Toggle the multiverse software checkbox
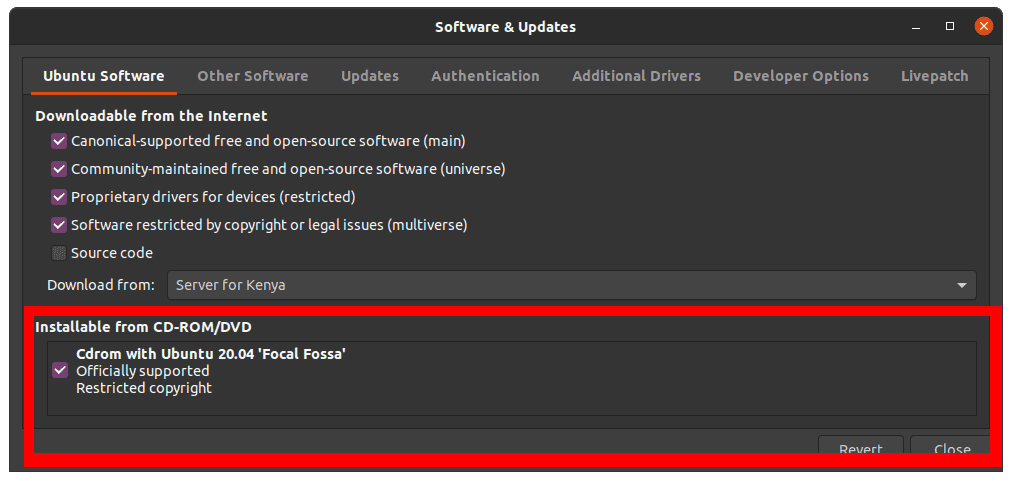 click(60, 225)
